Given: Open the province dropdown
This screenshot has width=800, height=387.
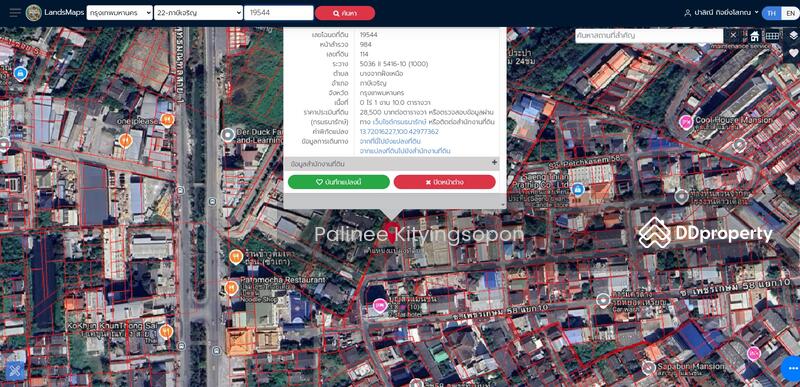Looking at the screenshot, I should [x=119, y=13].
